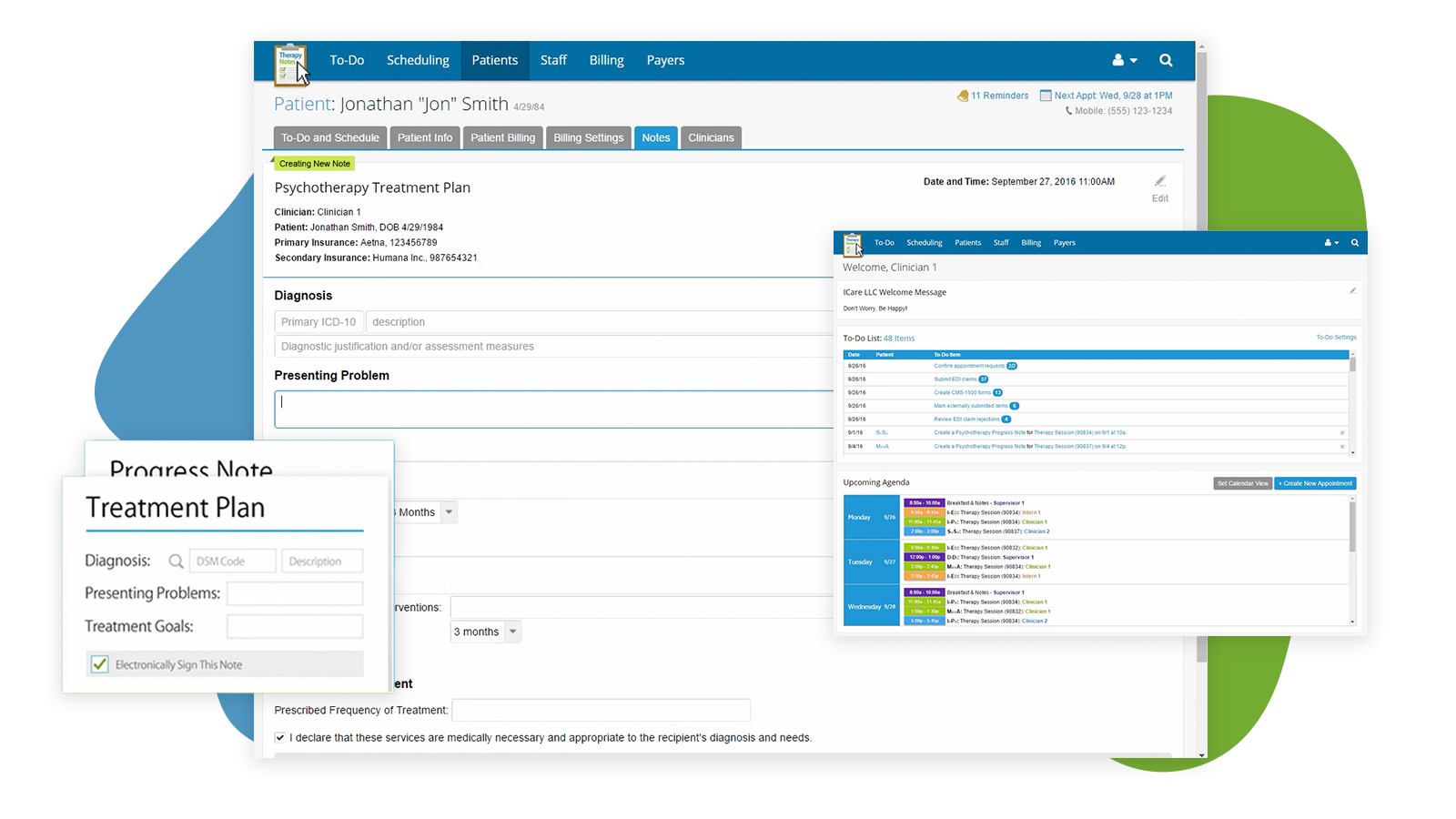Switch to the Patient Billing tab
This screenshot has width=1456, height=819.
[x=502, y=137]
